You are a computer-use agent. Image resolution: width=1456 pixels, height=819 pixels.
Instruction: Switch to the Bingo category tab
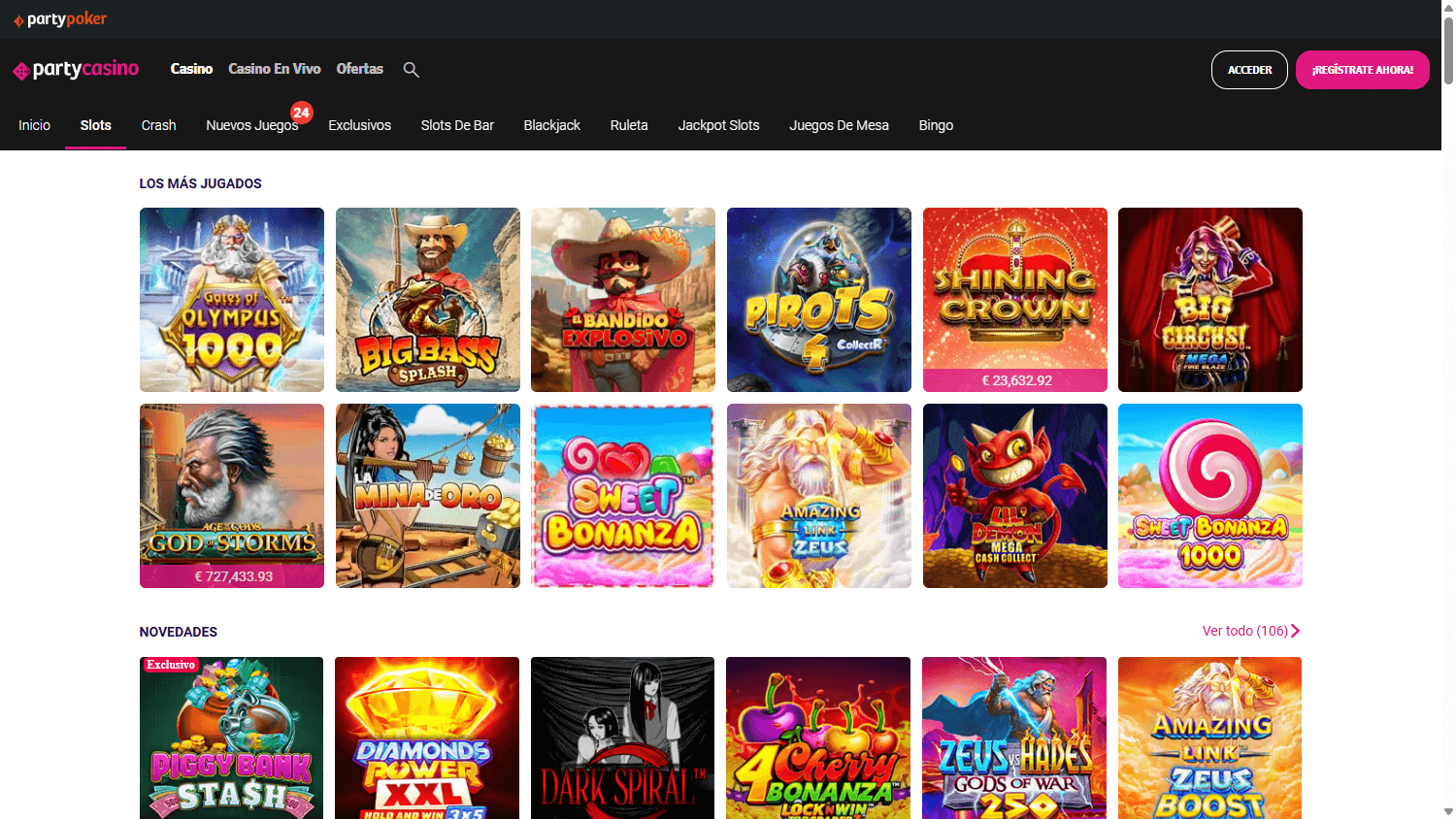(936, 125)
